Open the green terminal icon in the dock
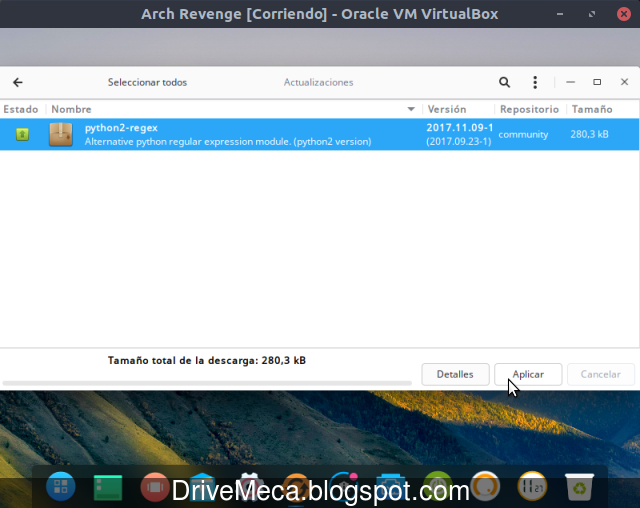This screenshot has width=640, height=508. point(108,487)
